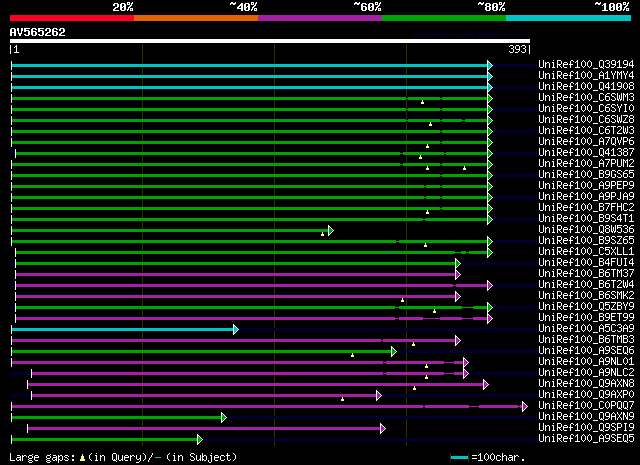Click the green ~80% legend color segment

click(x=444, y=18)
